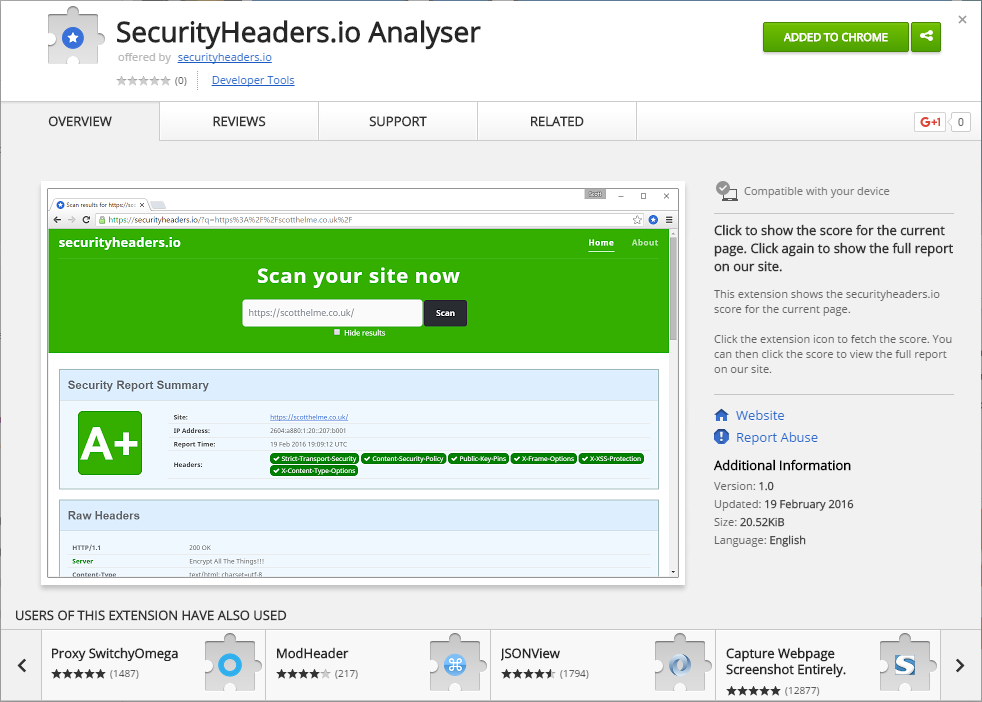Viewport: 982px width, 702px height.
Task: Open the Developer Tools link
Action: point(252,80)
